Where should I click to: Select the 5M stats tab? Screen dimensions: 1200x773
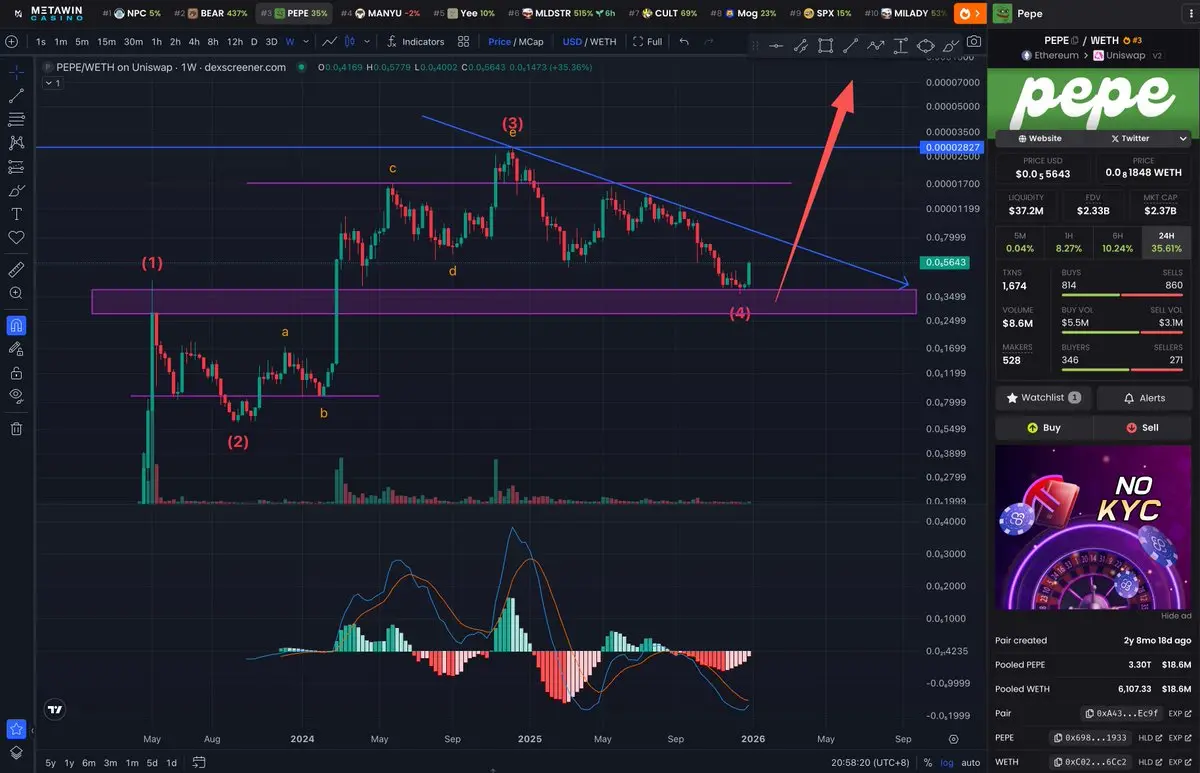tap(1020, 241)
